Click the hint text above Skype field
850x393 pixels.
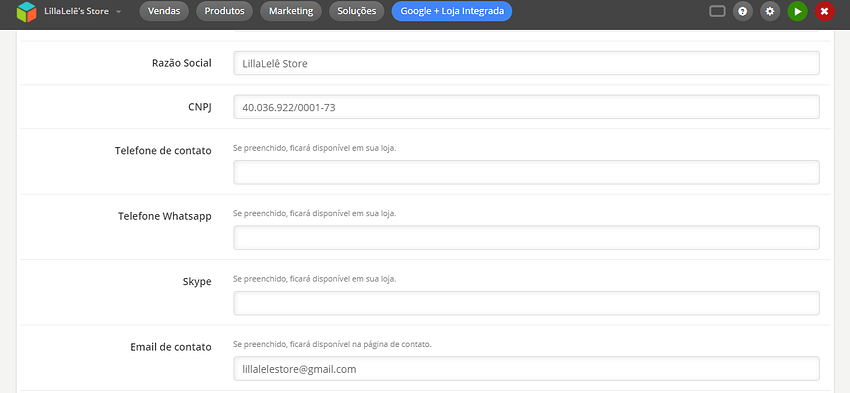pyautogui.click(x=314, y=279)
